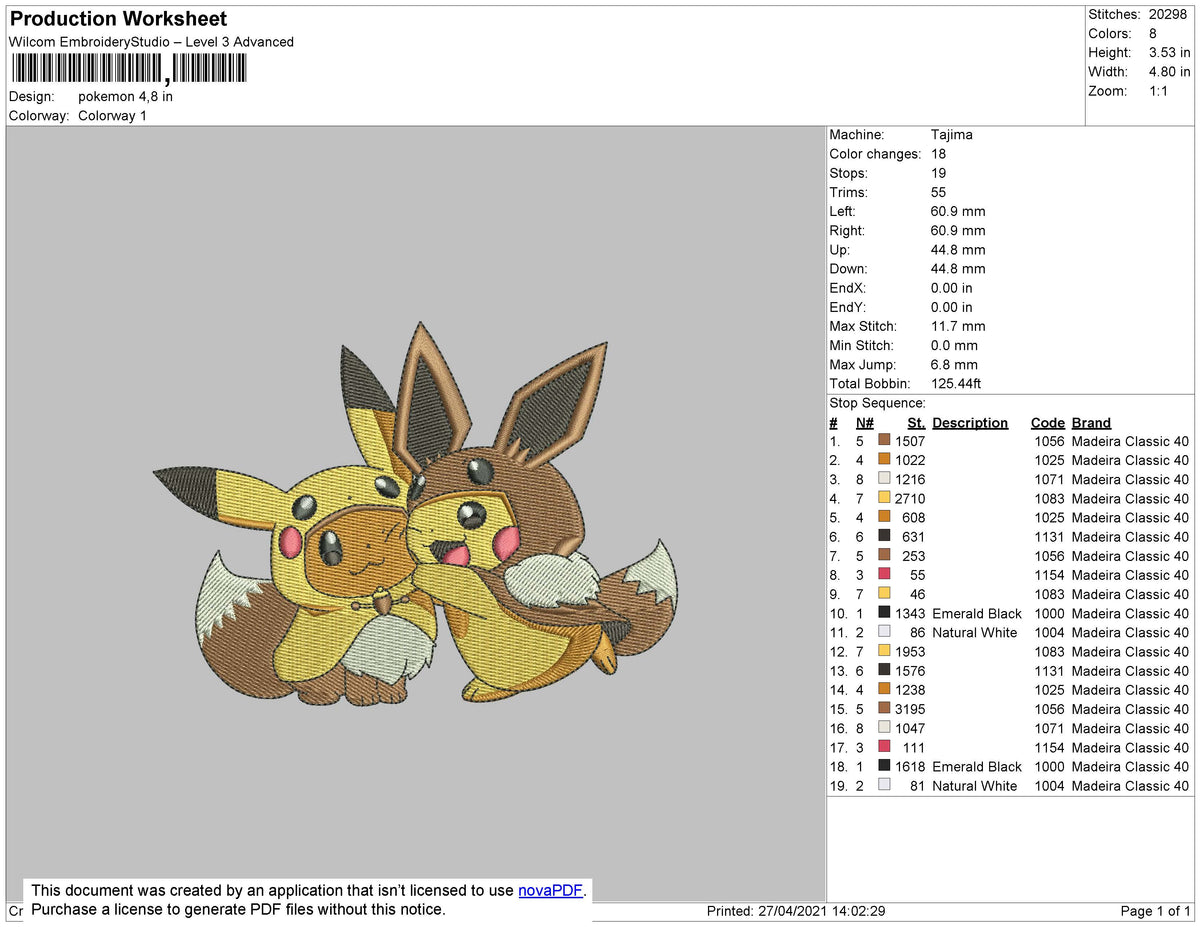Select the 'Description' column header
This screenshot has height=927, width=1200.
pyautogui.click(x=970, y=423)
